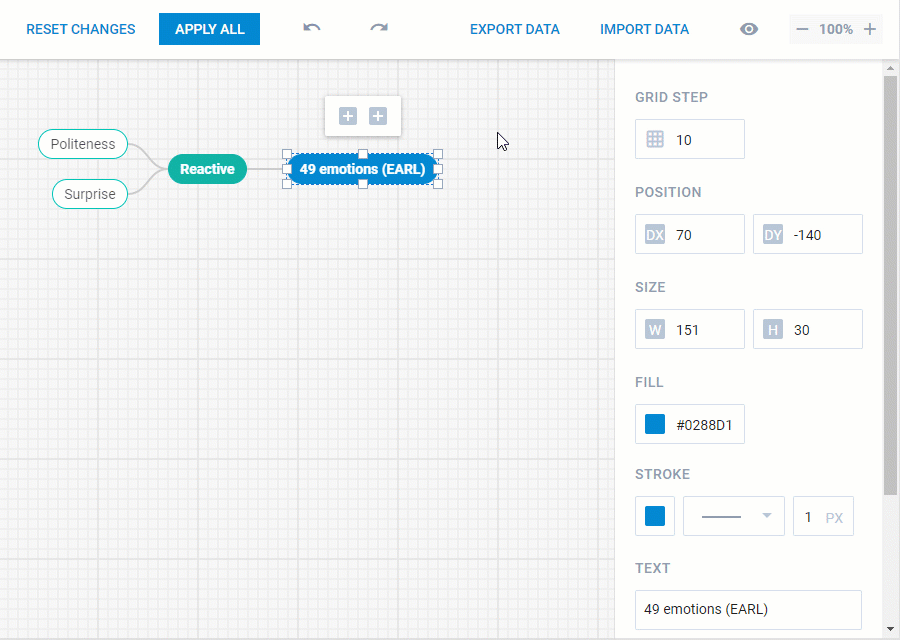The width and height of the screenshot is (900, 640).
Task: Select the Politeness node
Action: click(83, 144)
